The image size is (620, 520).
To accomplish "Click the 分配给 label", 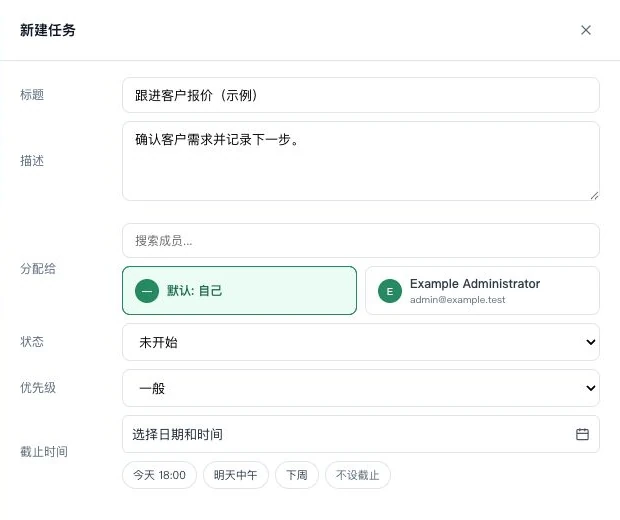I will pyautogui.click(x=38, y=269).
